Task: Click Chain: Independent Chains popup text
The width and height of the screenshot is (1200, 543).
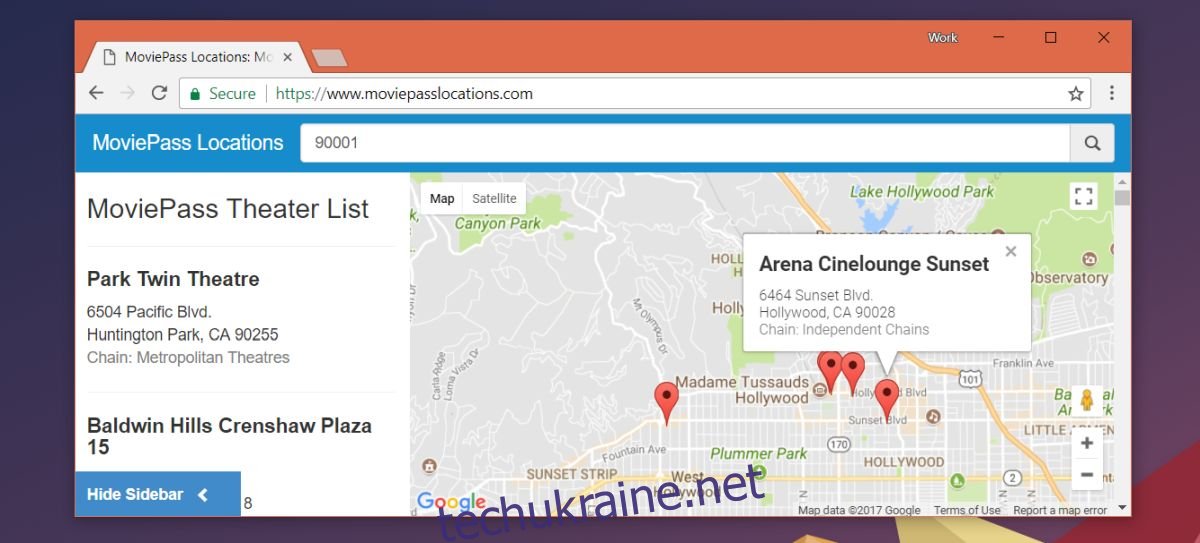Action: pyautogui.click(x=844, y=329)
